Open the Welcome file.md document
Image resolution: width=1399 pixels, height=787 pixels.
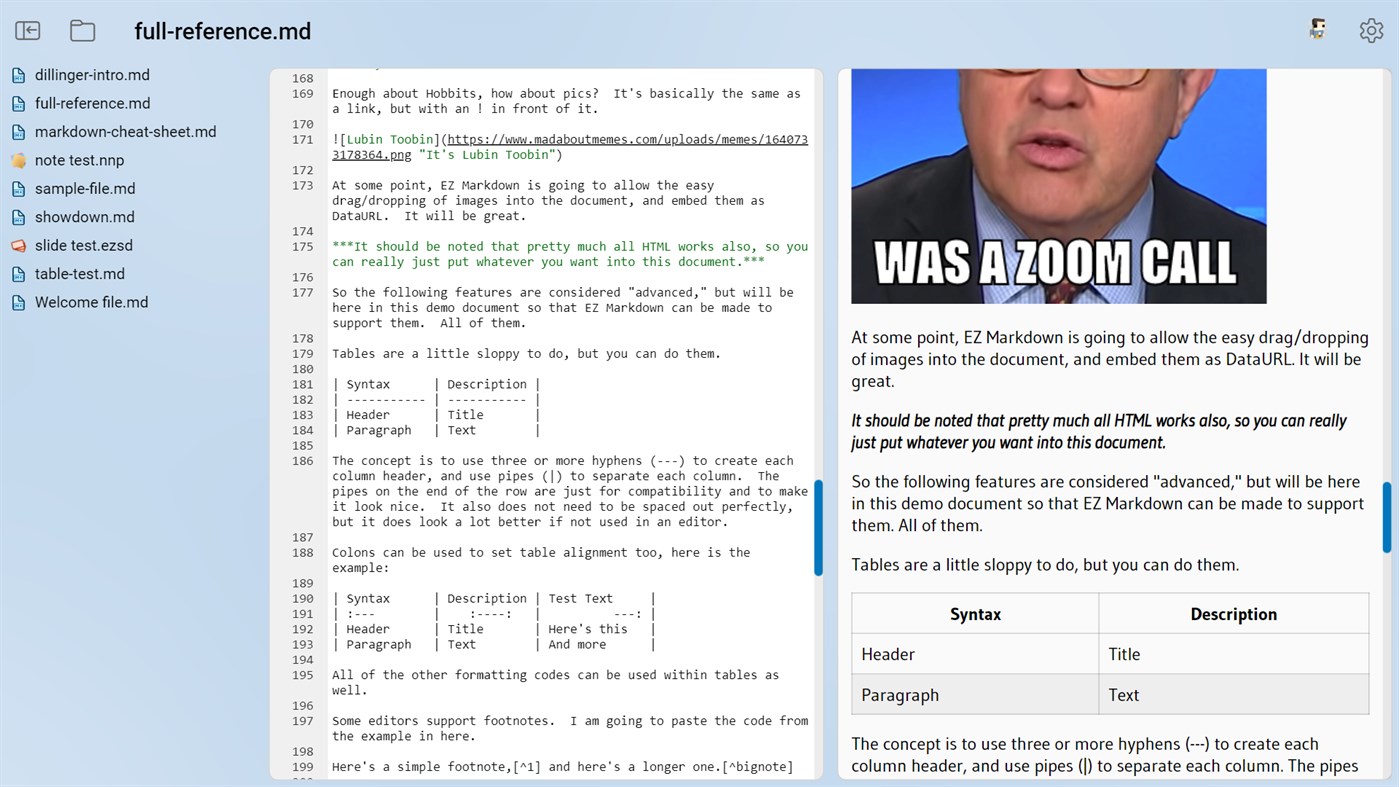89,301
